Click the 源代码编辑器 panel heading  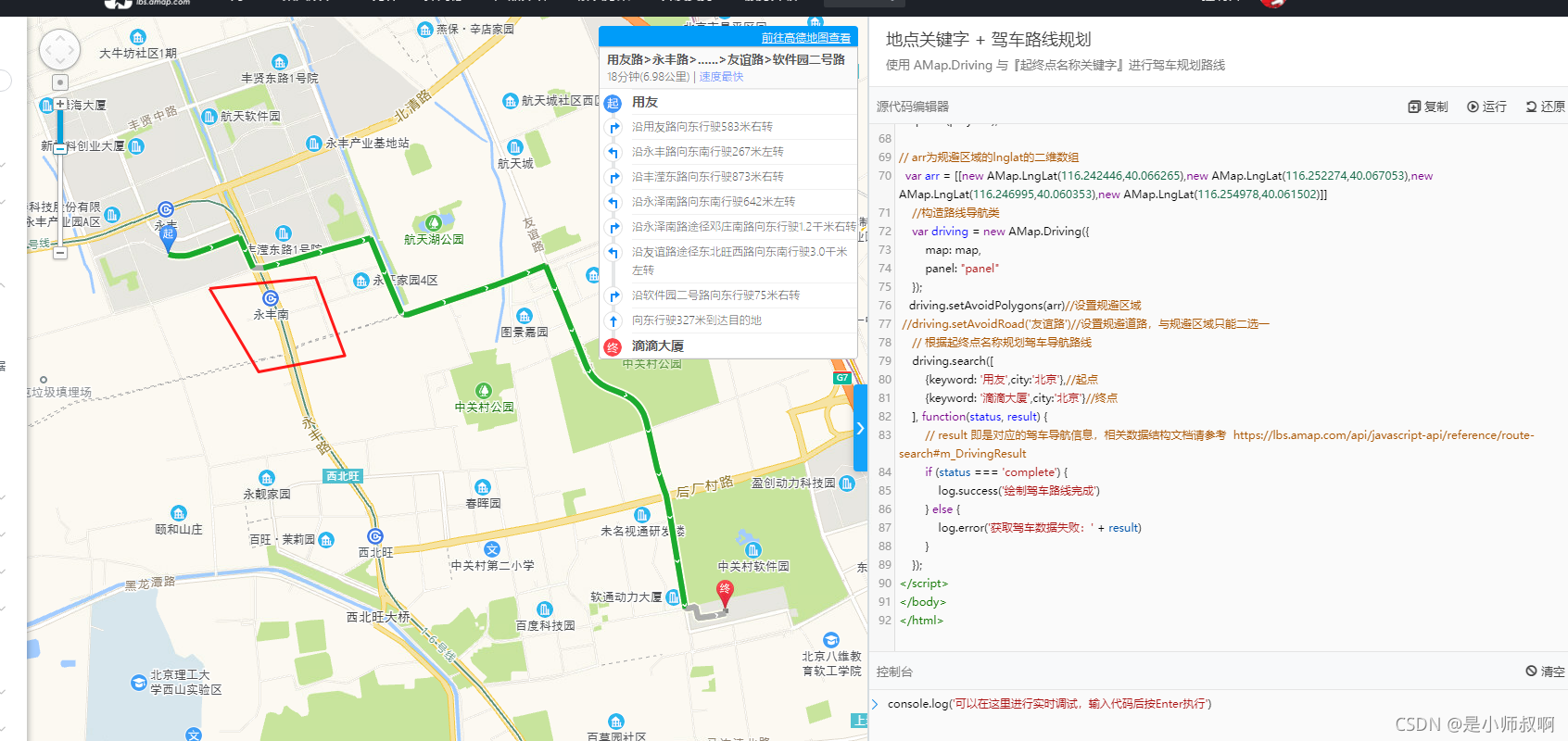(x=913, y=107)
